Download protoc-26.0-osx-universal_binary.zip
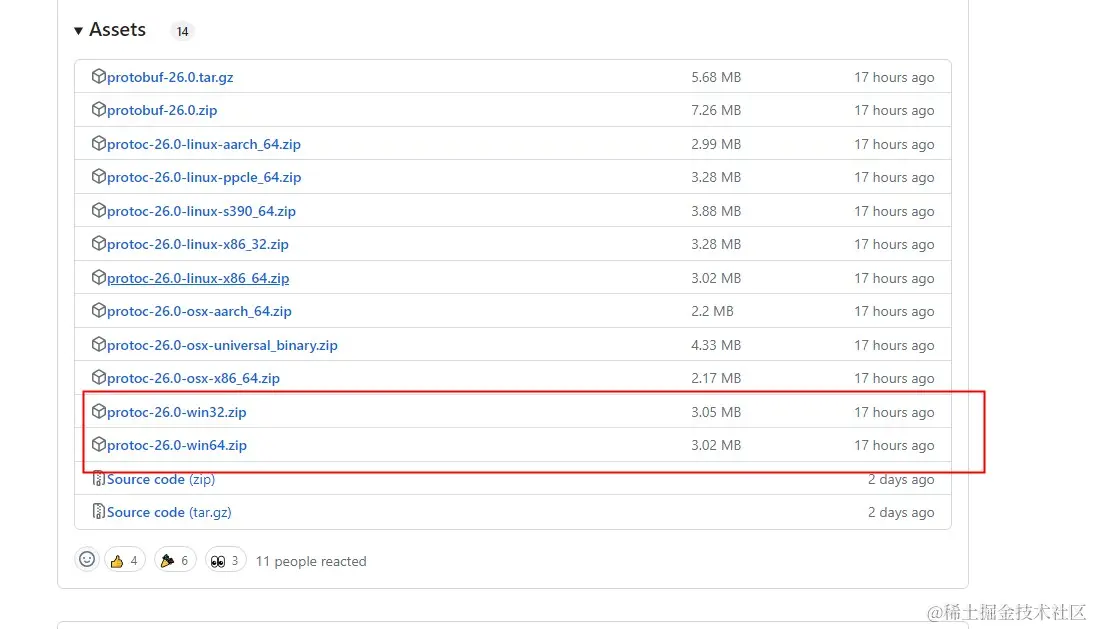 pyautogui.click(x=222, y=345)
